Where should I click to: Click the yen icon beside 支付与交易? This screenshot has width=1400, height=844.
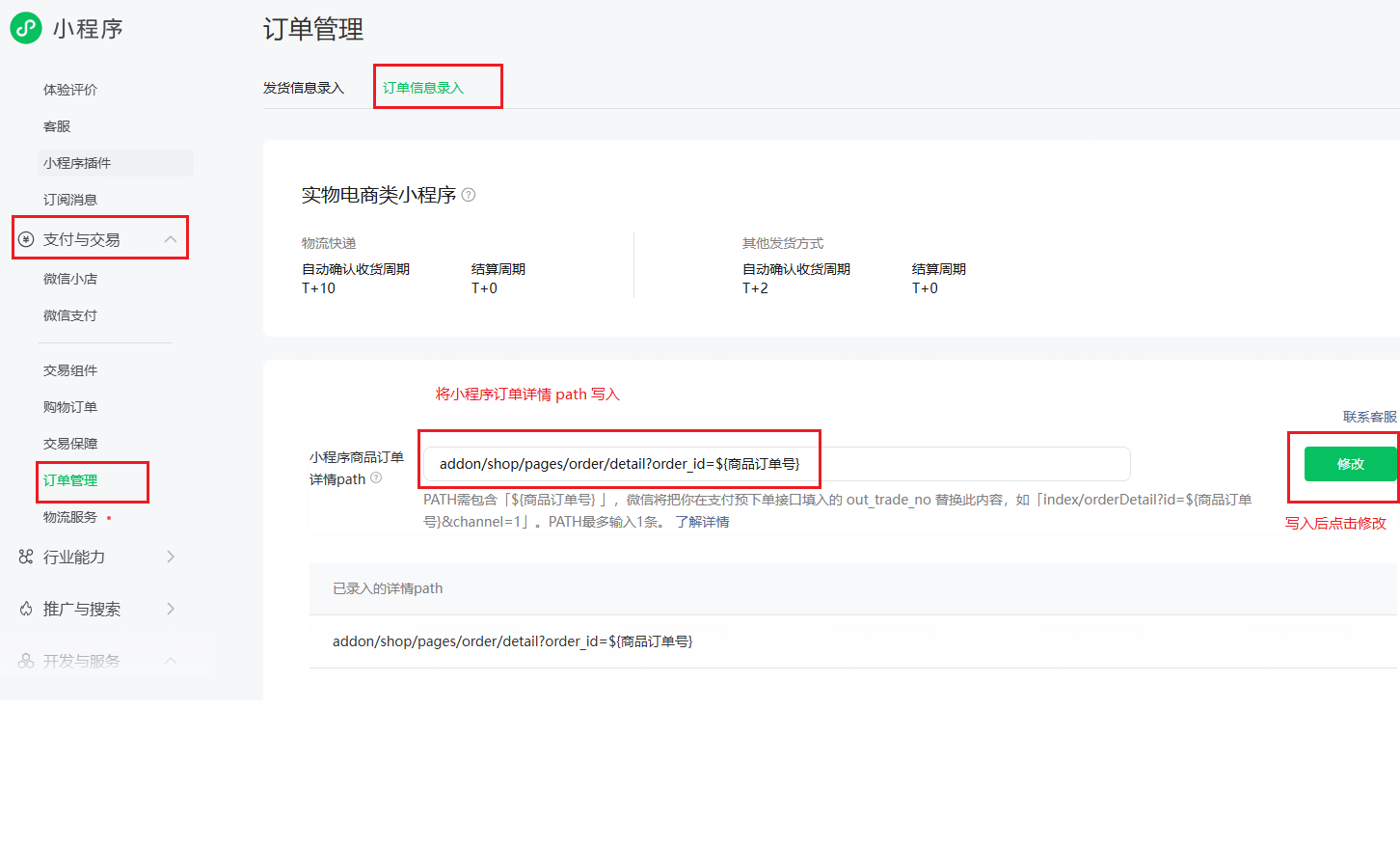[26, 239]
